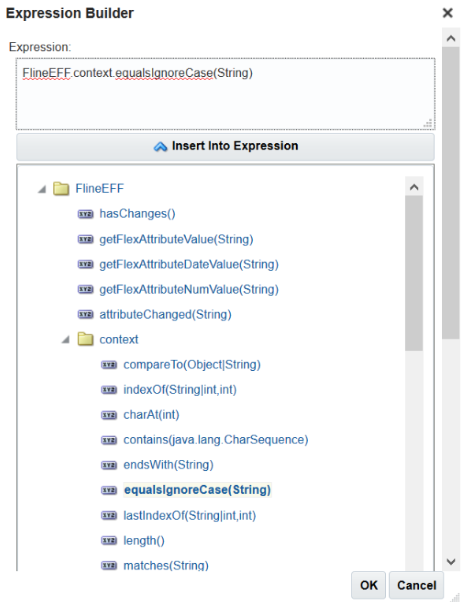Choose contains(java.lang.CharSequence) item
Screen dimensions: 463x603
pos(216,440)
